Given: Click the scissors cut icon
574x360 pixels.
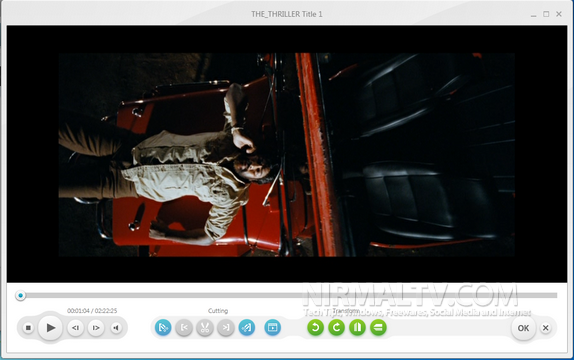Looking at the screenshot, I should 205,327.
